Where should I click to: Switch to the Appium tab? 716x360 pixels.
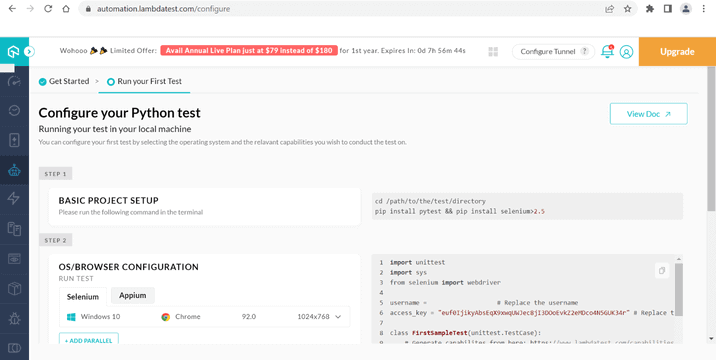132,295
